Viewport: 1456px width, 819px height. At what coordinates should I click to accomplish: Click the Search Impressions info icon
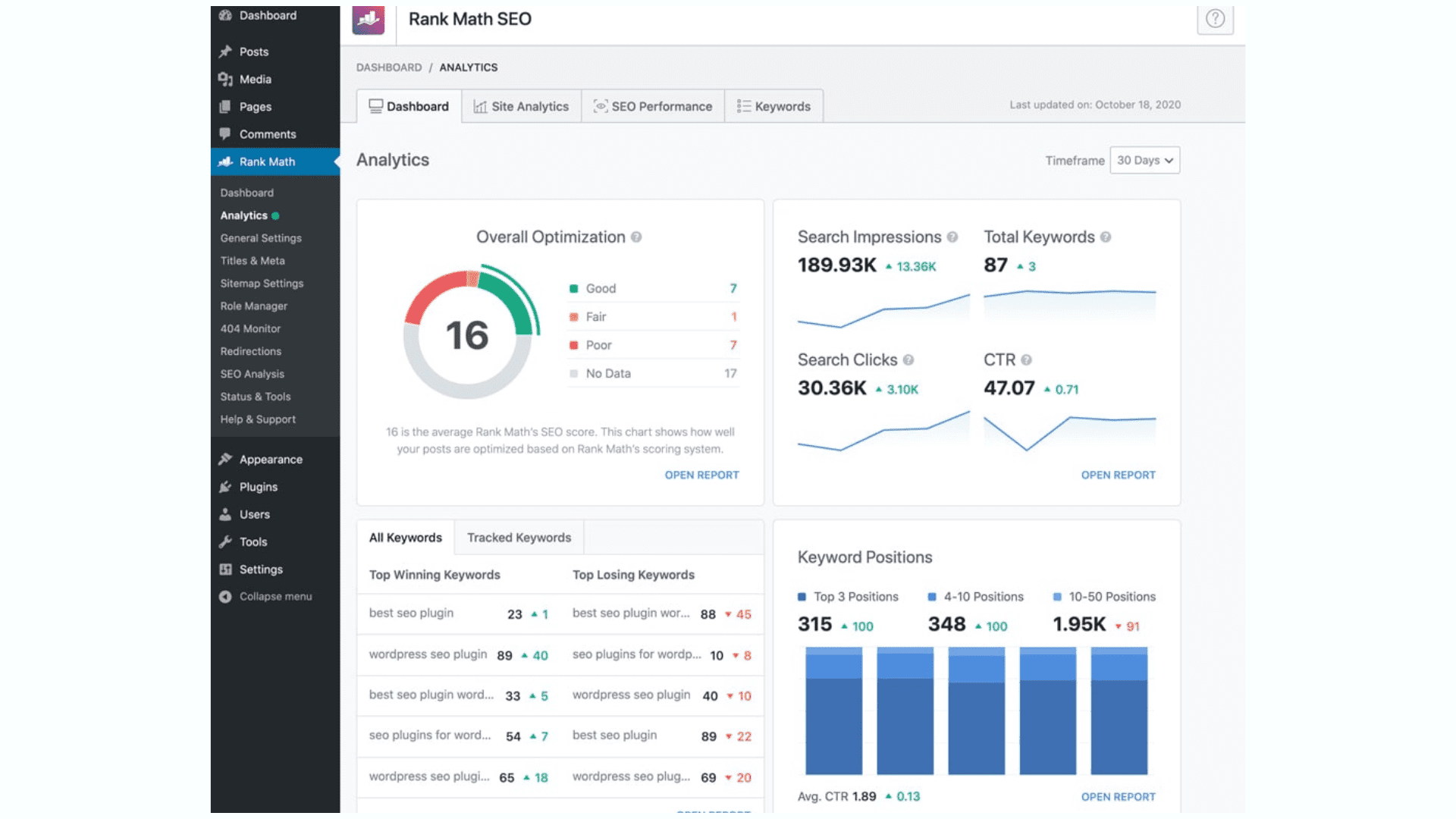pyautogui.click(x=952, y=237)
